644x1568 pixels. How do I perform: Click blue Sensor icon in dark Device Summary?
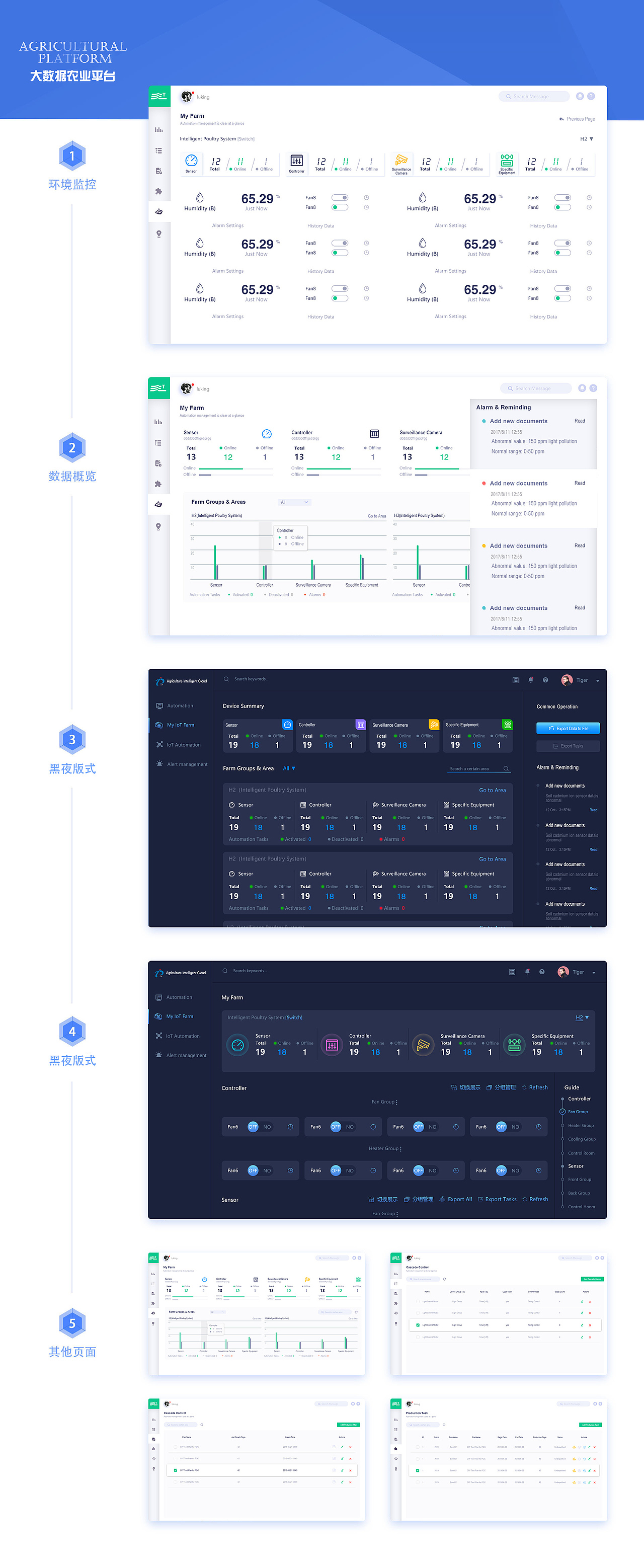click(x=287, y=725)
